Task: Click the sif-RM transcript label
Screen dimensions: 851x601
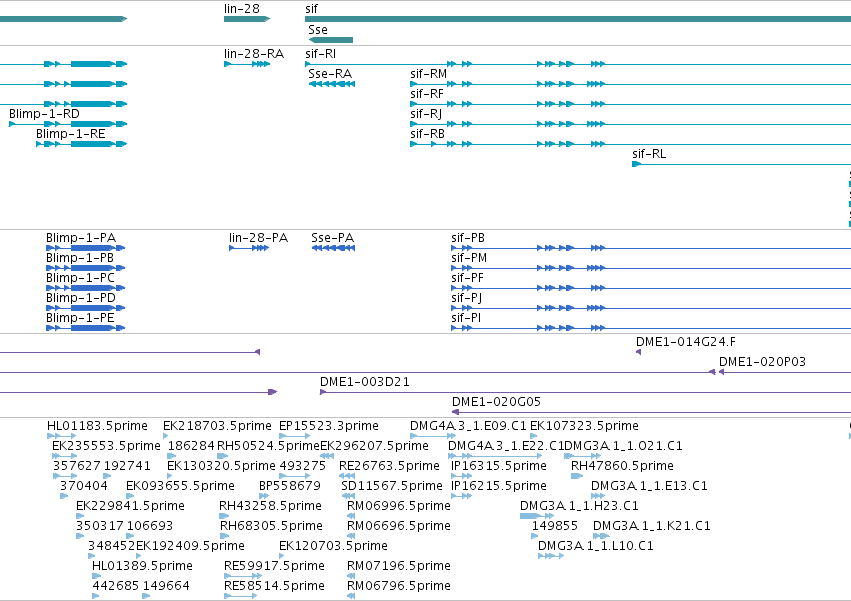Action: (x=428, y=73)
